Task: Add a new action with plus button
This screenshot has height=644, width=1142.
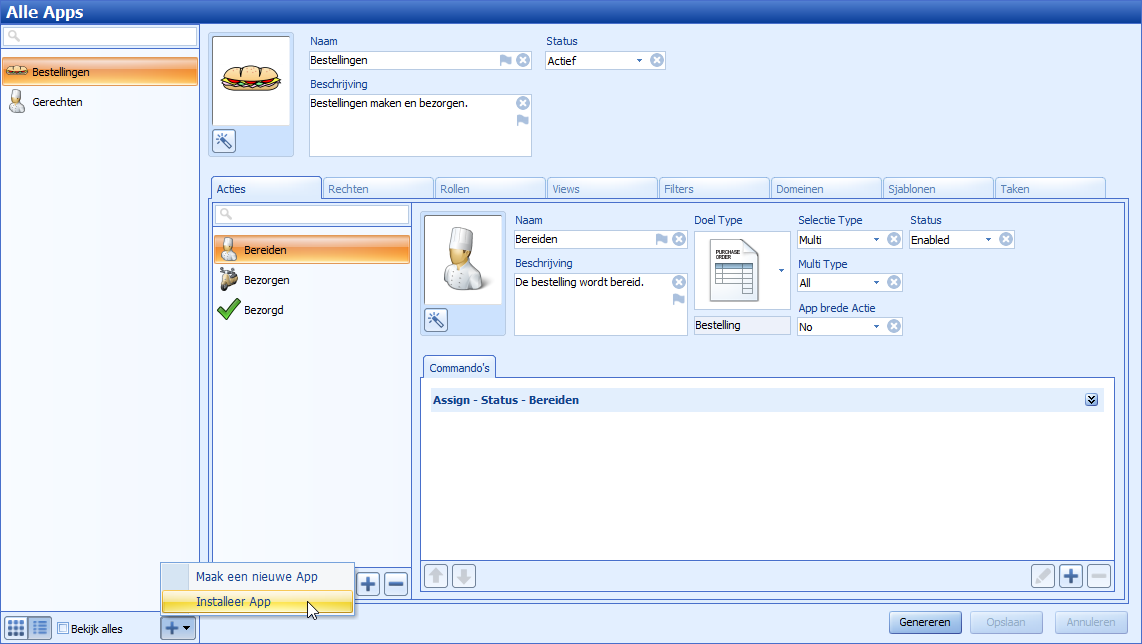Action: click(368, 584)
